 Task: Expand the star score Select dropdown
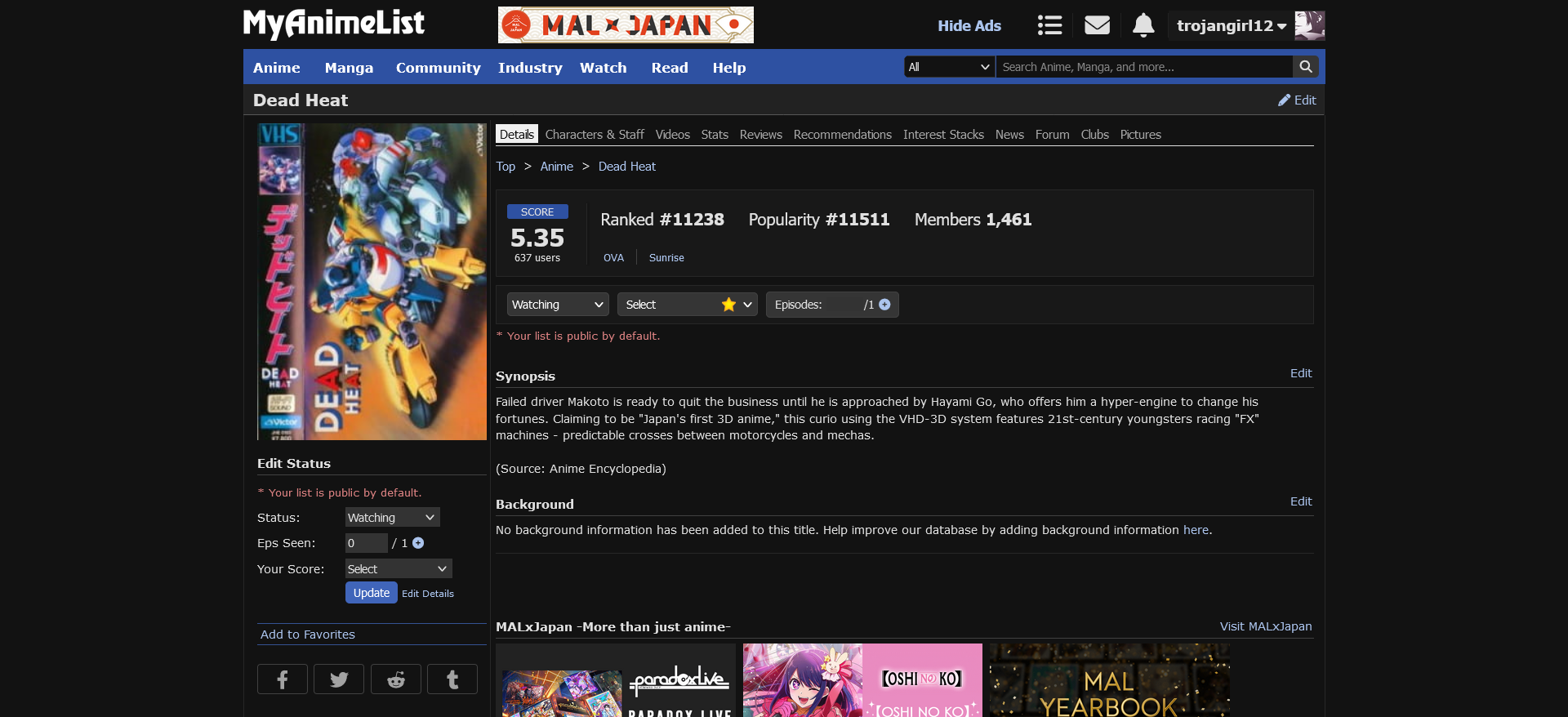tap(687, 305)
